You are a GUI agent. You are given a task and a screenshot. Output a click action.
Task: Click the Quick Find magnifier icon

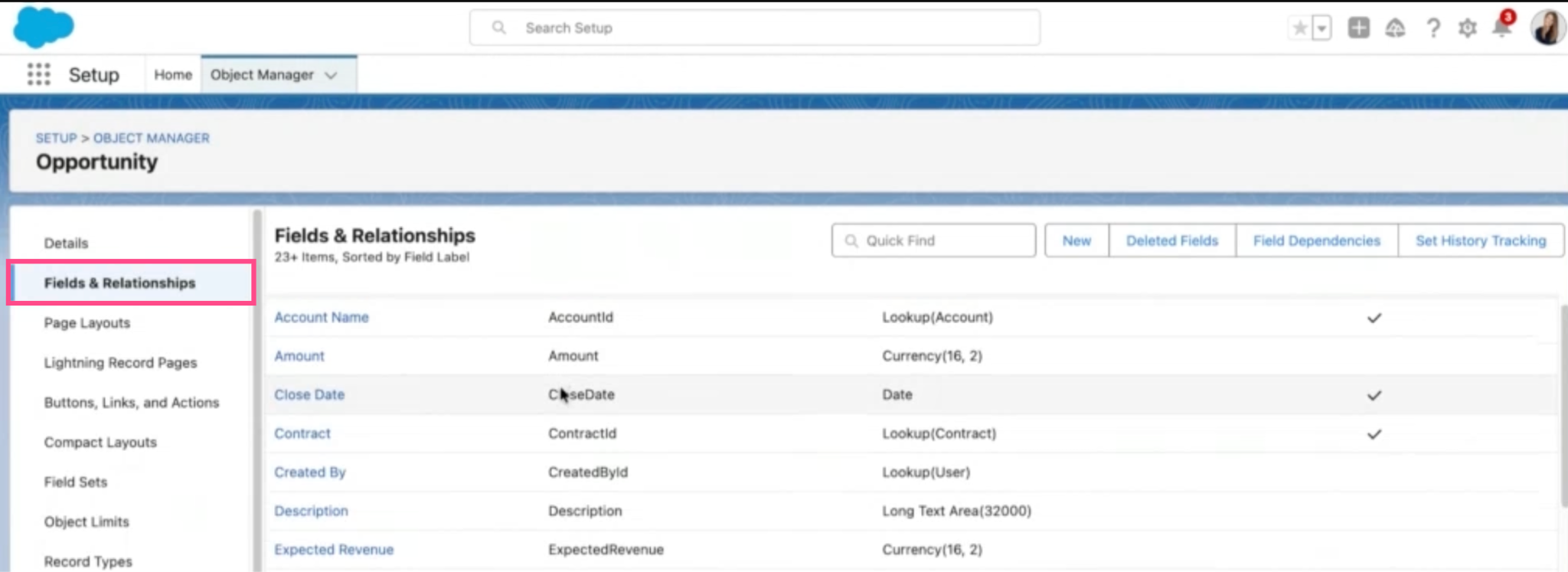point(851,240)
